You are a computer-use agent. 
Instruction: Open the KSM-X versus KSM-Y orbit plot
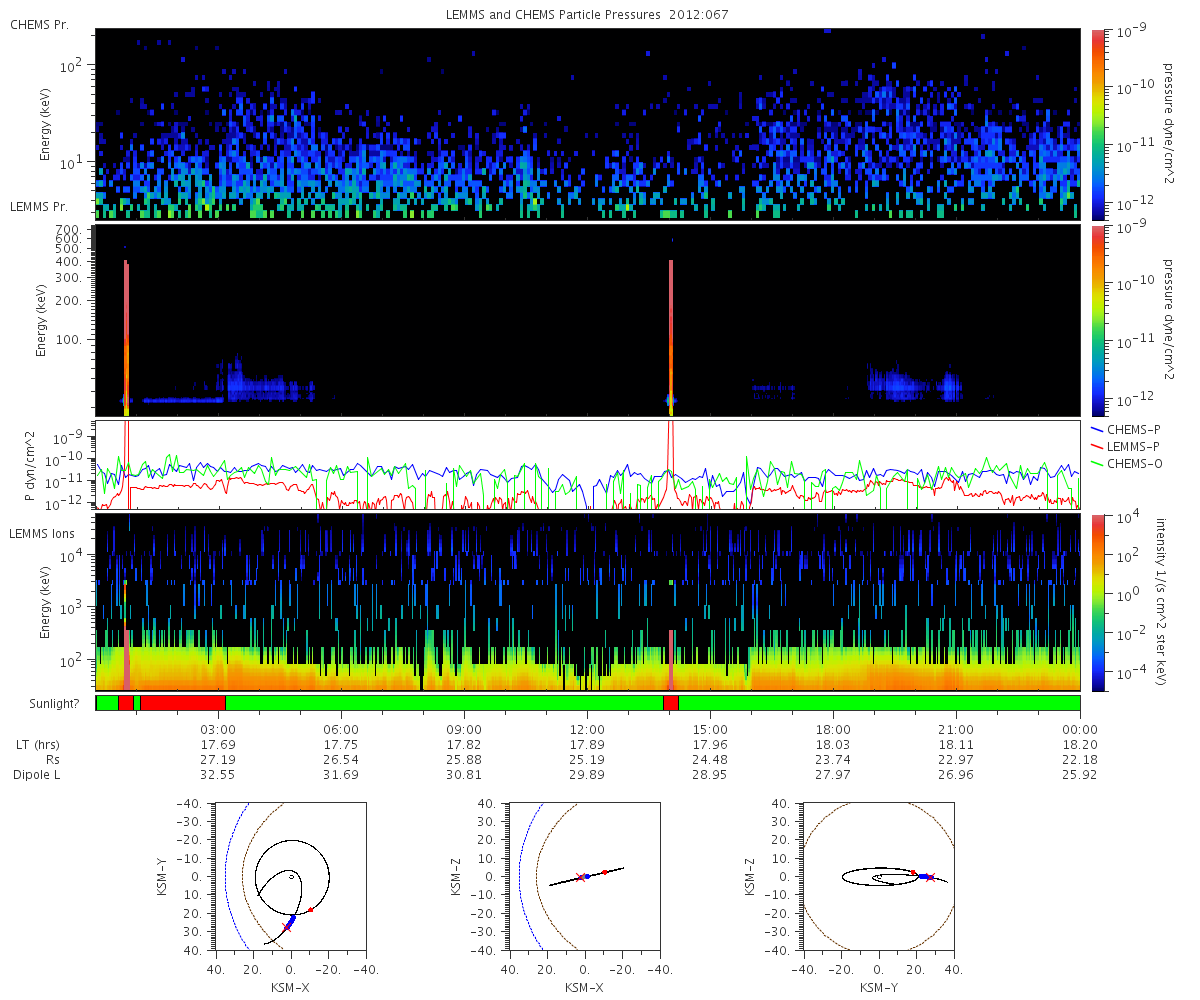tap(290, 876)
